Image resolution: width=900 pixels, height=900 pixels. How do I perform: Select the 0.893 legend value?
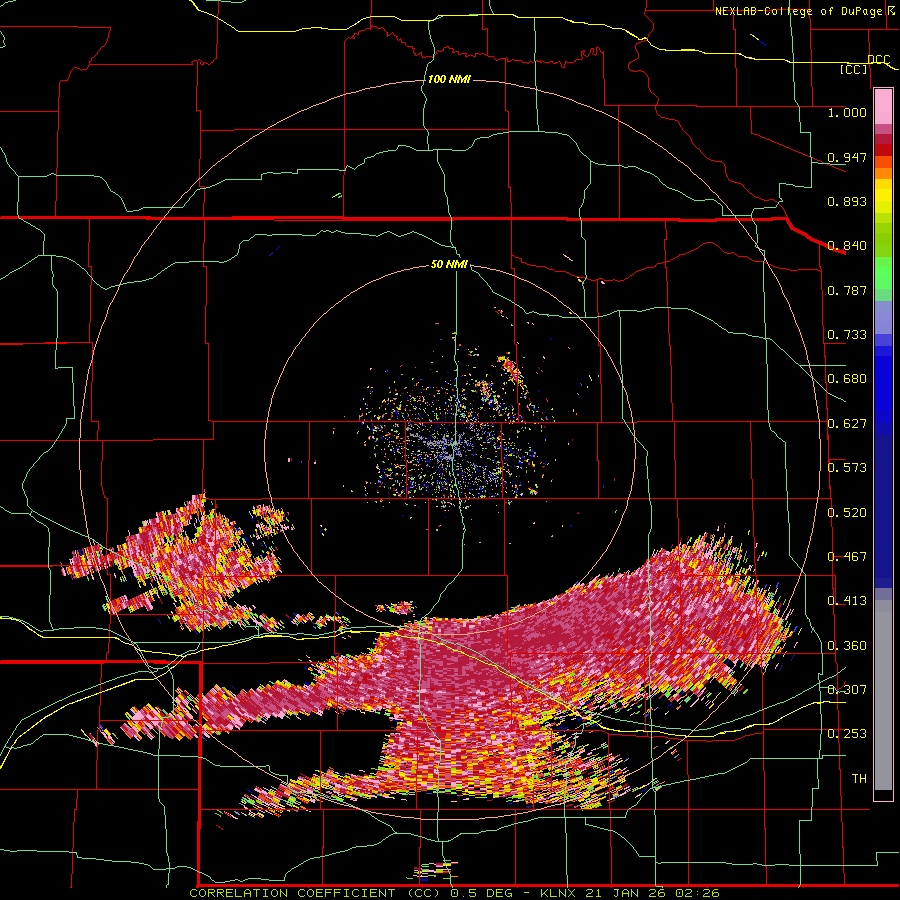[x=847, y=201]
